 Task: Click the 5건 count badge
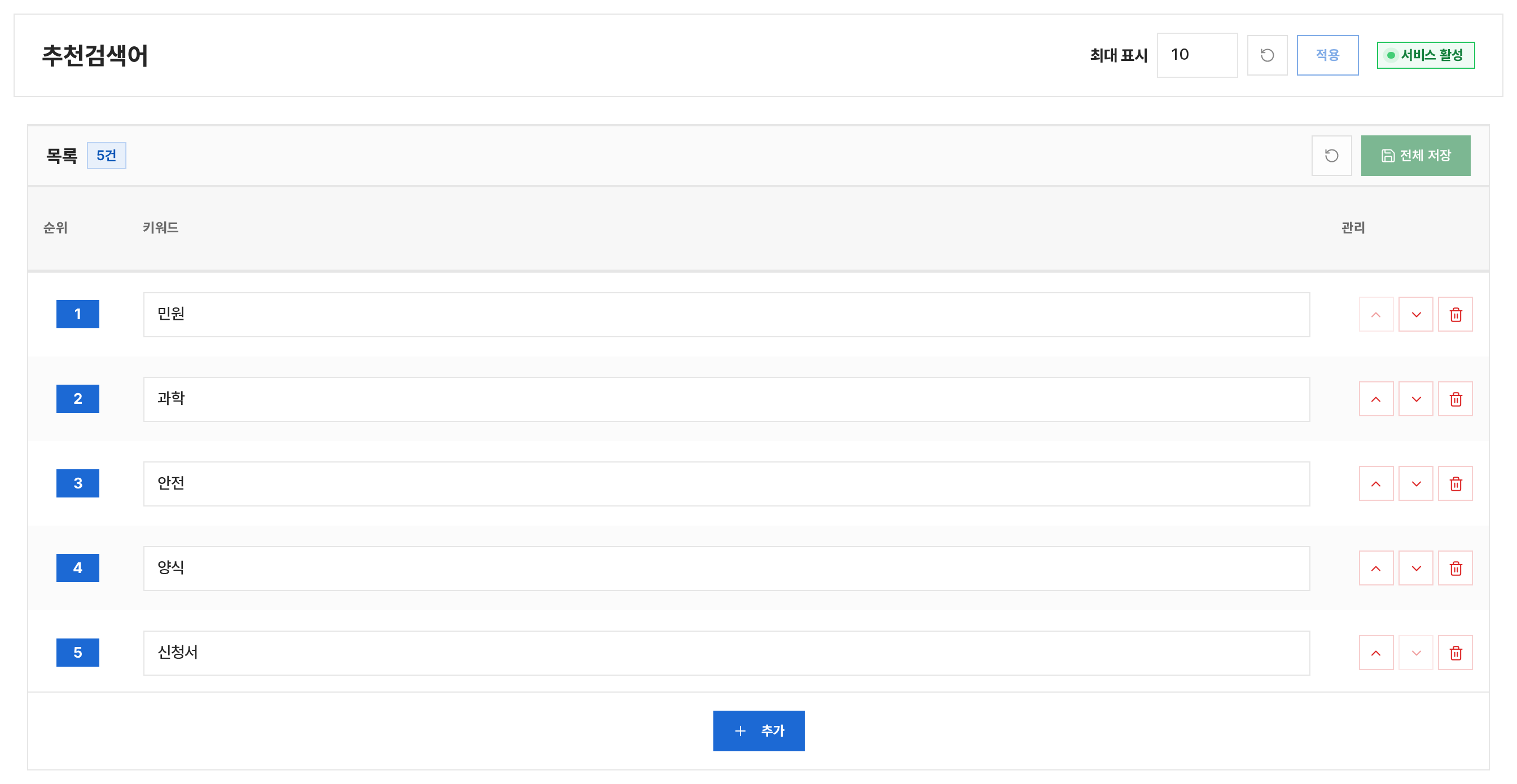point(106,155)
